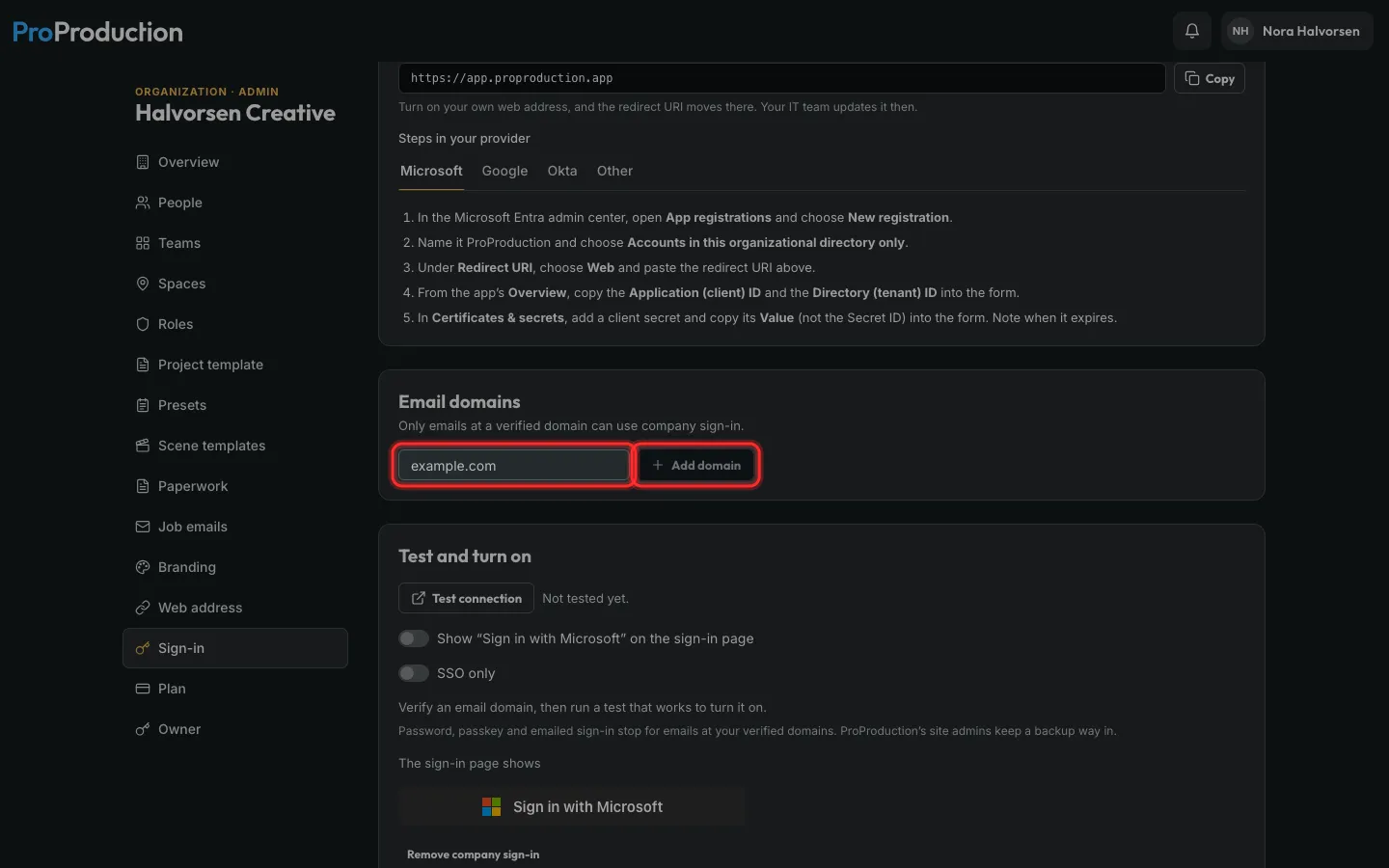This screenshot has width=1389, height=868.
Task: Click the Halvorsen Creative organization title
Action: pos(235,113)
